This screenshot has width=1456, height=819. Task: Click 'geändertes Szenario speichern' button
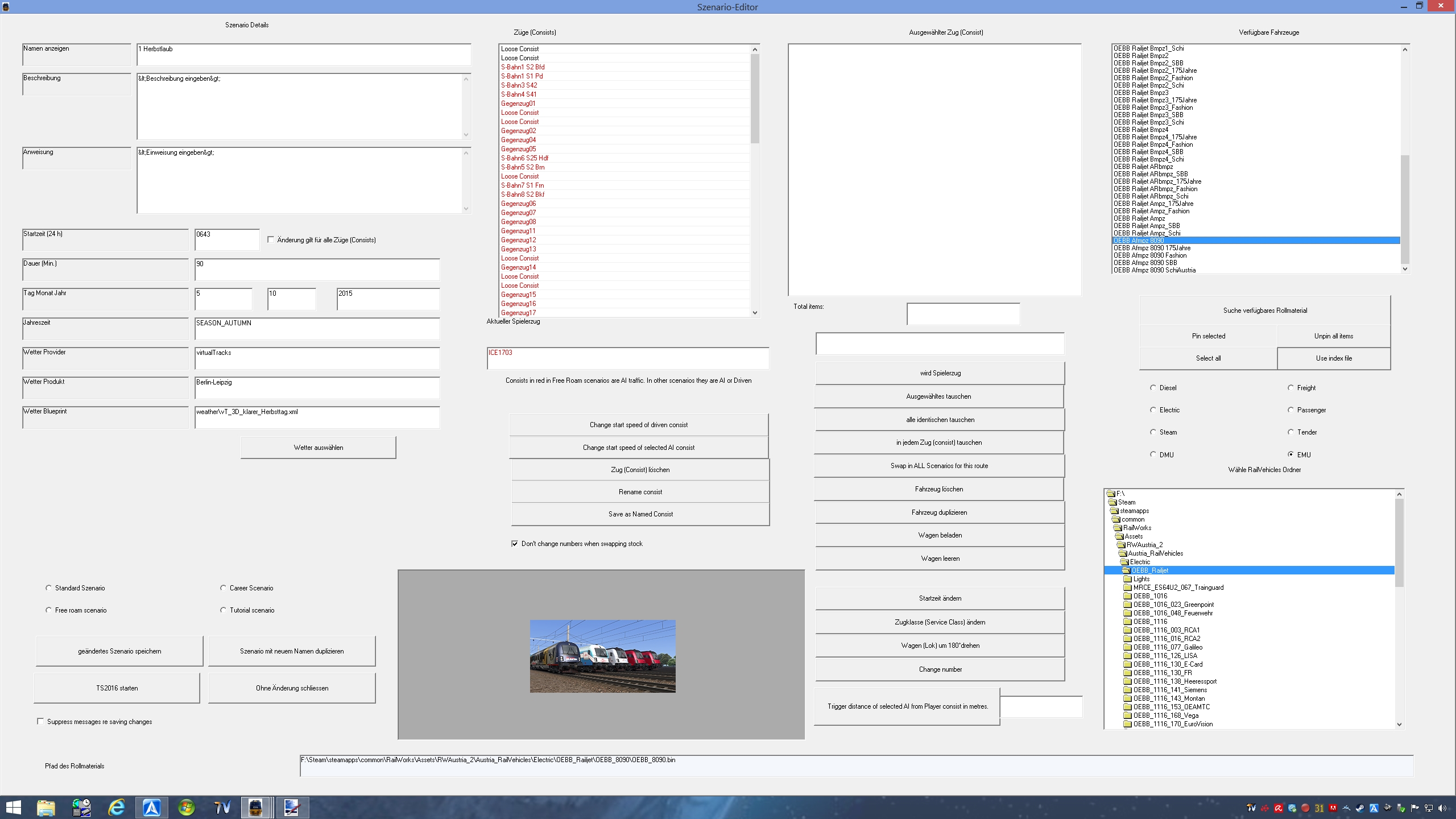coord(119,651)
